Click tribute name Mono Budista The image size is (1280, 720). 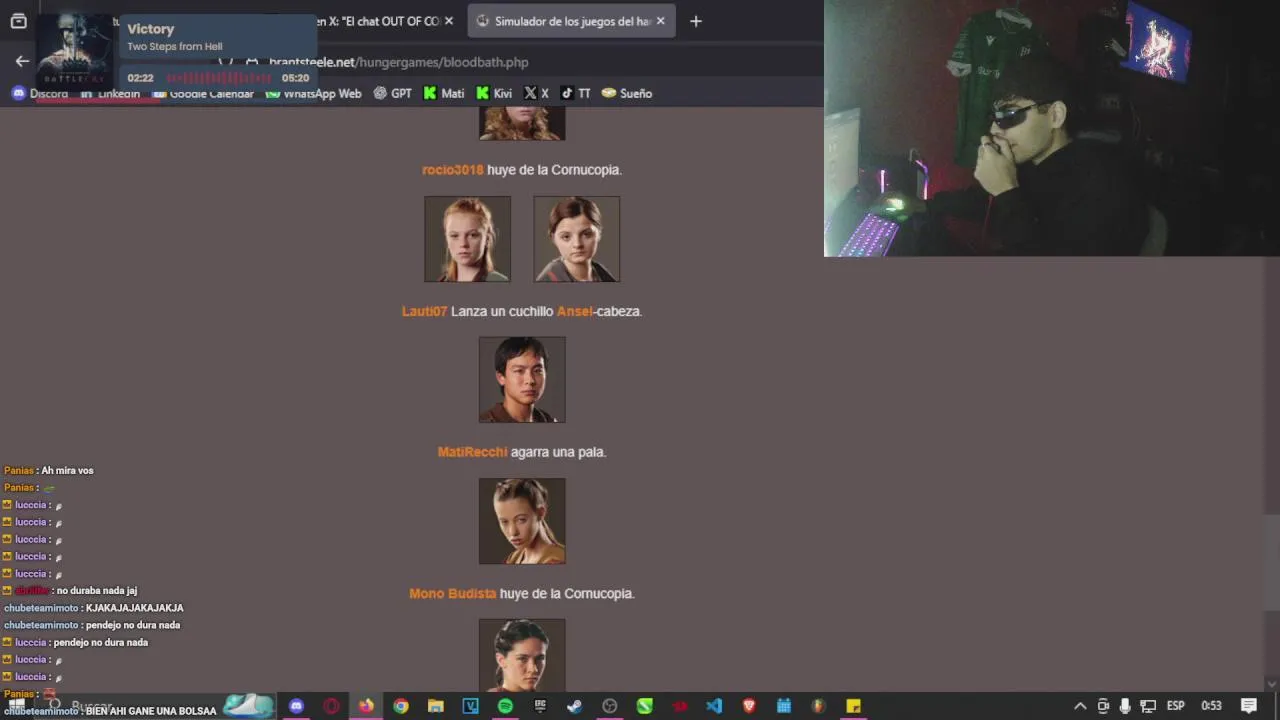point(452,593)
